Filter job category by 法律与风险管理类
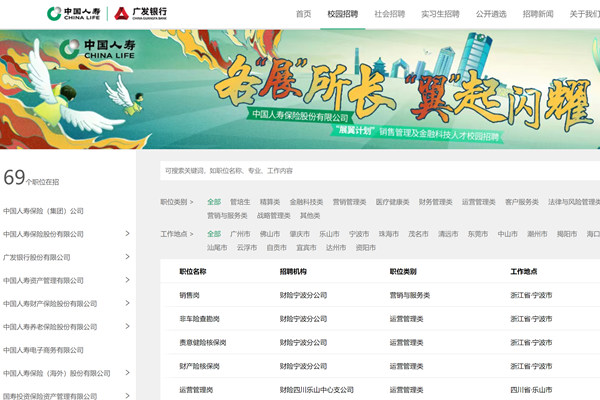The width and height of the screenshot is (600, 400). click(574, 202)
